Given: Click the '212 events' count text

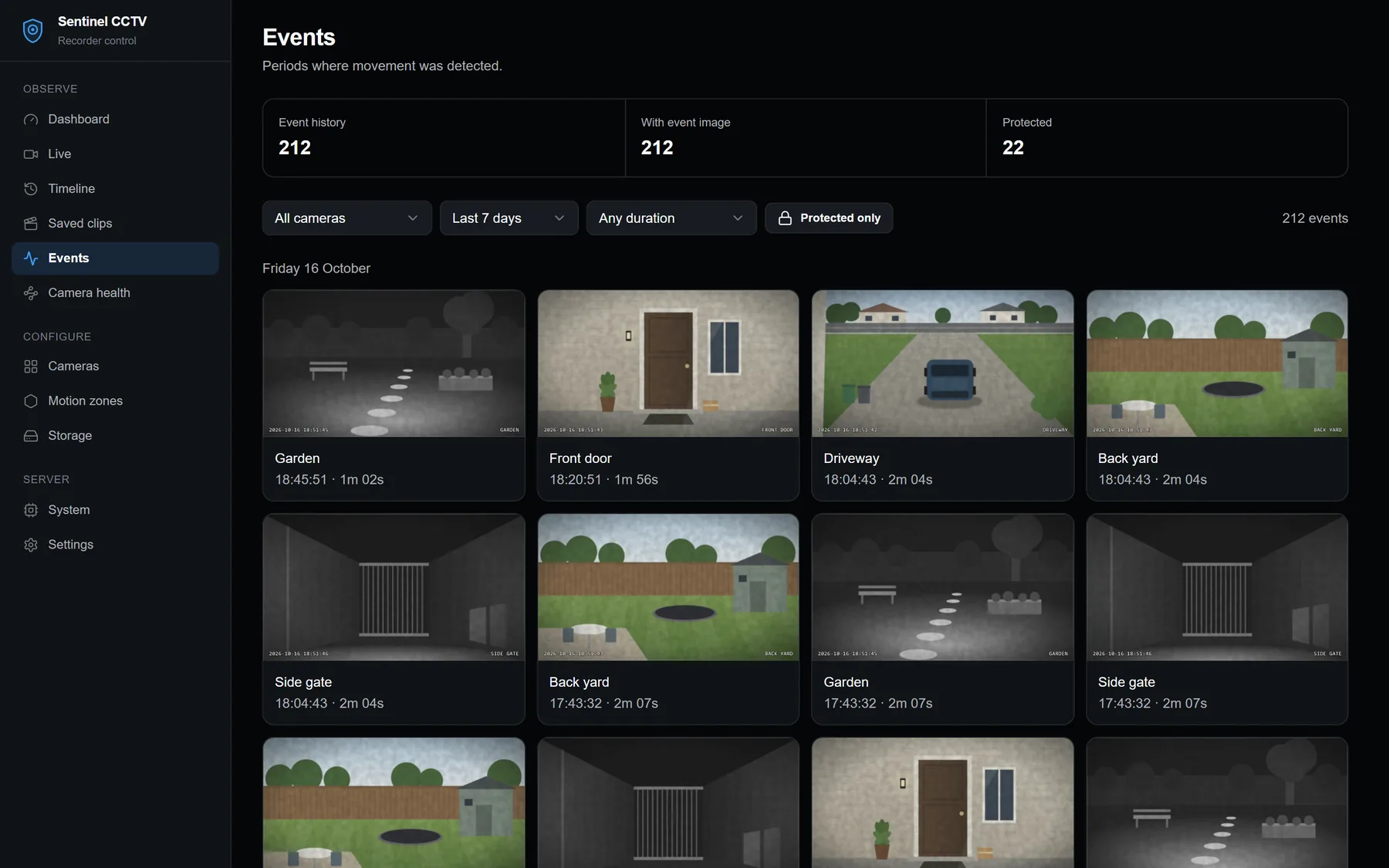Looking at the screenshot, I should tap(1315, 218).
